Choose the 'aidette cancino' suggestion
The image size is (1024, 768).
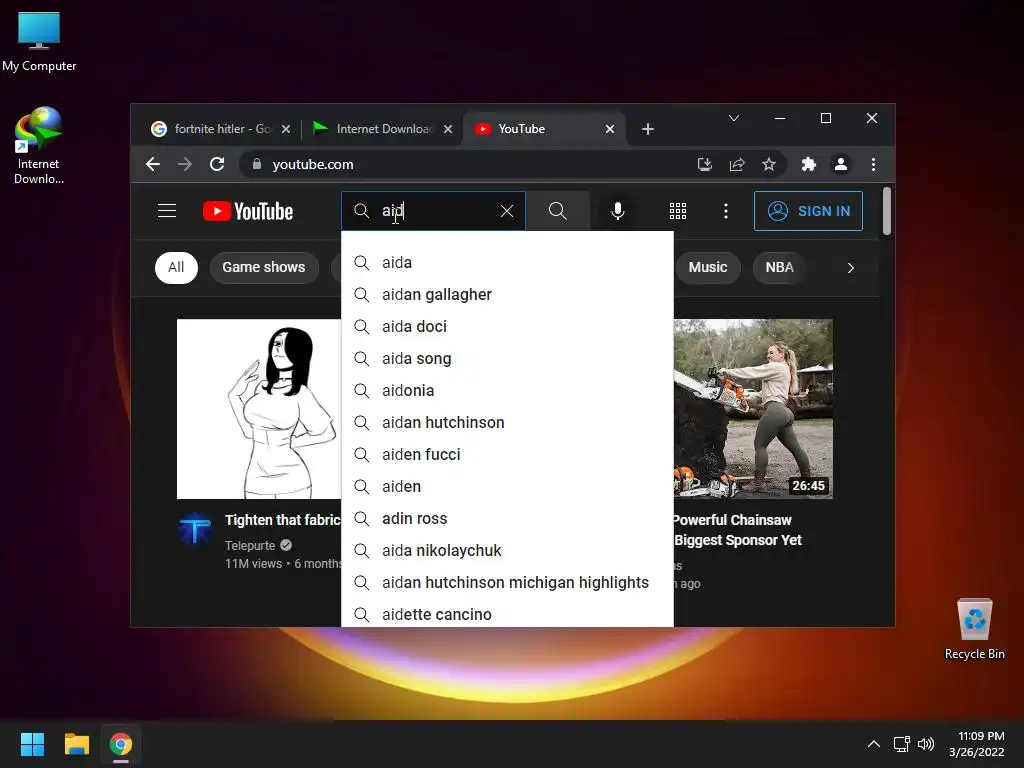click(x=507, y=614)
